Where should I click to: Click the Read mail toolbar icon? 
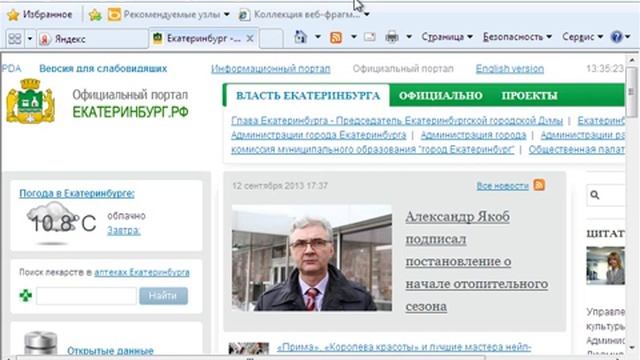point(369,37)
